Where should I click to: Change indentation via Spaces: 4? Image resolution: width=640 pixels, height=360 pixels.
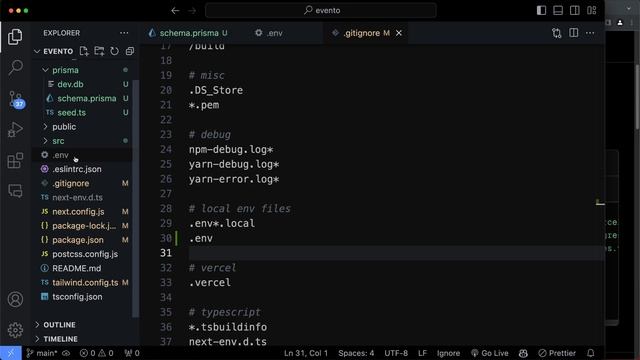[356, 353]
